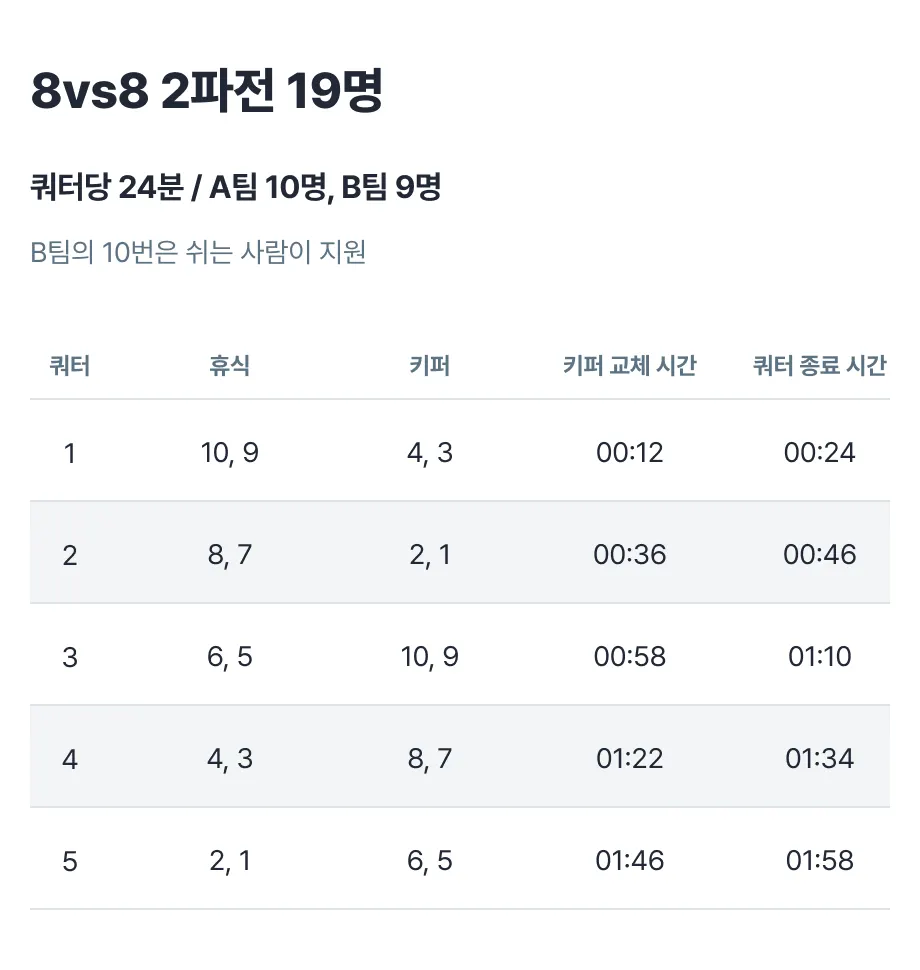Click the 01:10 quarter end time
920x970 pixels.
(x=819, y=657)
